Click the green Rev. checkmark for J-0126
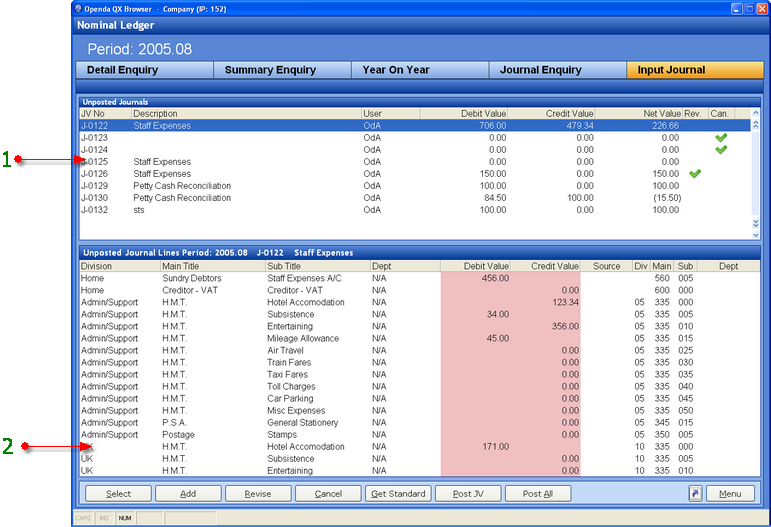The width and height of the screenshot is (771, 527). (x=694, y=174)
